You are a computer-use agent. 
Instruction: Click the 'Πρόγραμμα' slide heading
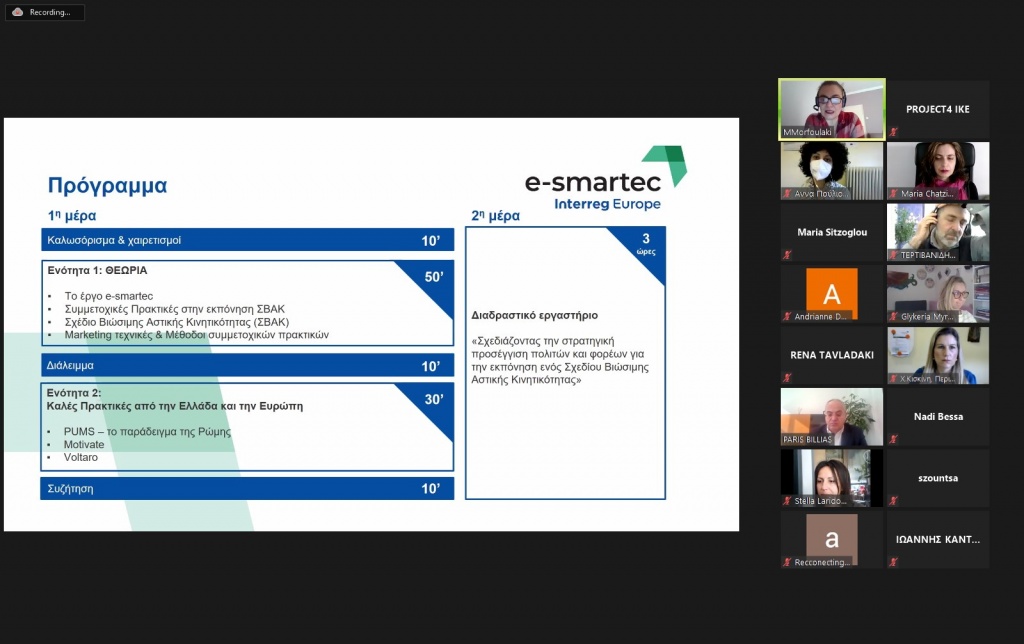(x=107, y=186)
